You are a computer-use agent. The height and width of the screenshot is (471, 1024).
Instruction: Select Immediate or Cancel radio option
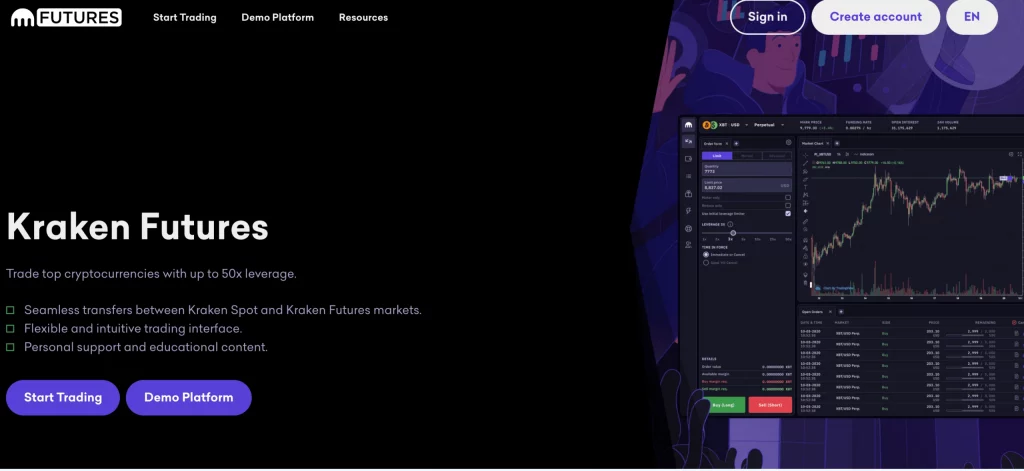706,254
